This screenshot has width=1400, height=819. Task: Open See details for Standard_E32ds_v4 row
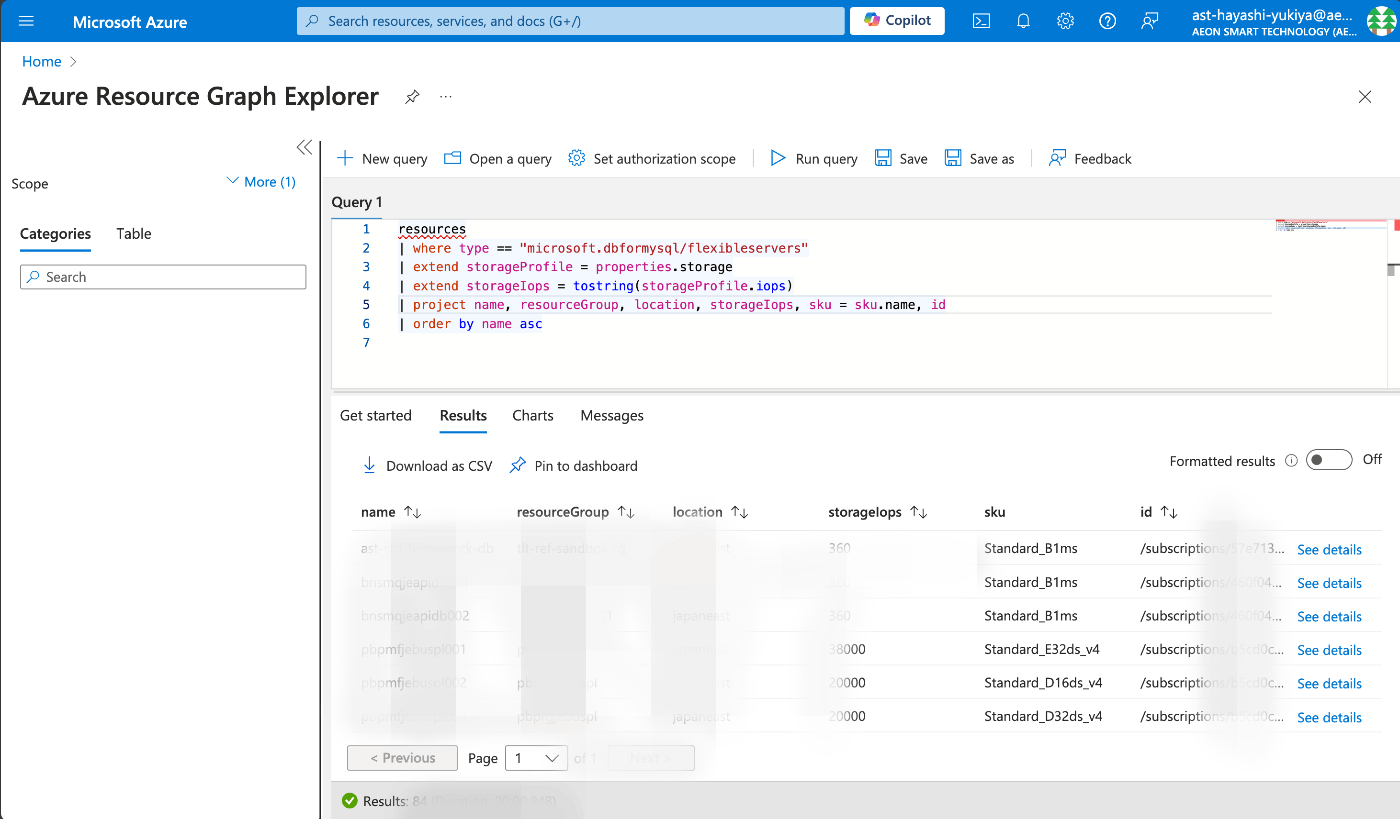pyautogui.click(x=1329, y=650)
